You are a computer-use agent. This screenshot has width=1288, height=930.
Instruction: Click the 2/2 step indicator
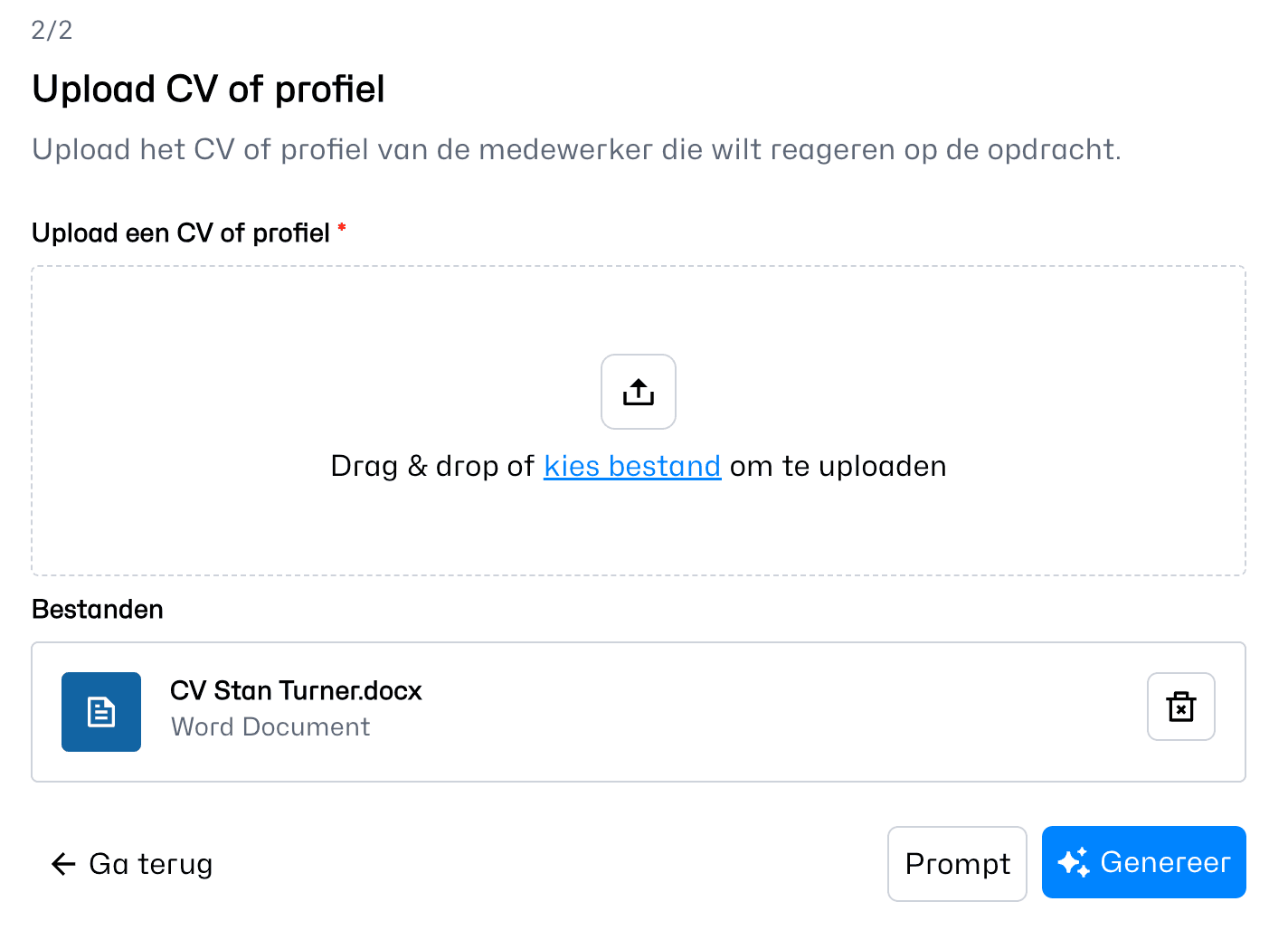click(52, 31)
